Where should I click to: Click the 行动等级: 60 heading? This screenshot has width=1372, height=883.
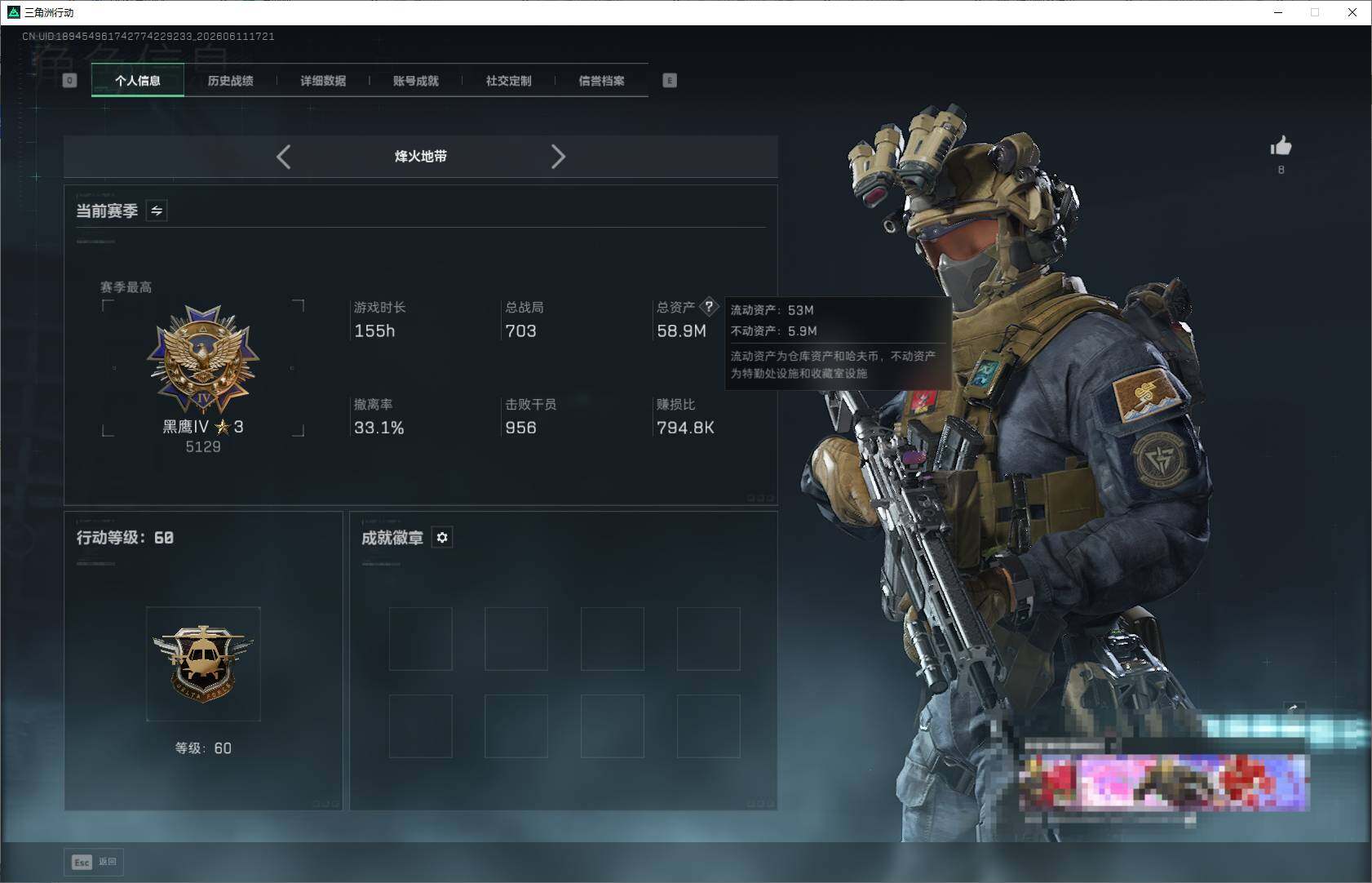point(125,537)
